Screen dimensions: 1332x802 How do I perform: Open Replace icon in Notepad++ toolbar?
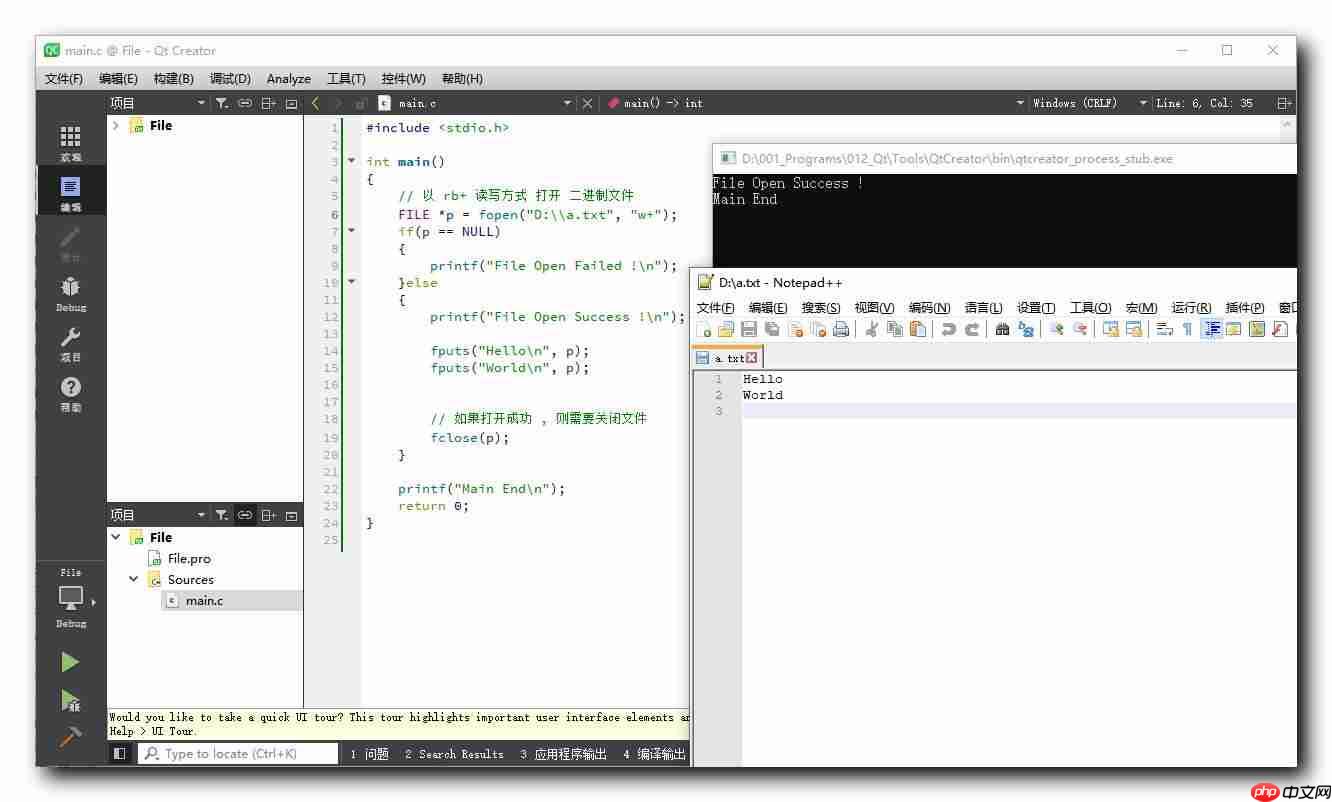click(x=1026, y=329)
